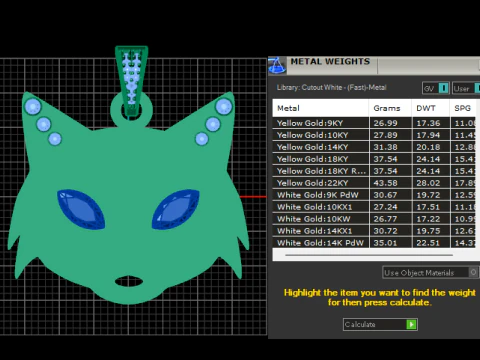This screenshot has width=480, height=360.
Task: Click the 26.99 grams value for 9KY
Action: click(x=385, y=123)
